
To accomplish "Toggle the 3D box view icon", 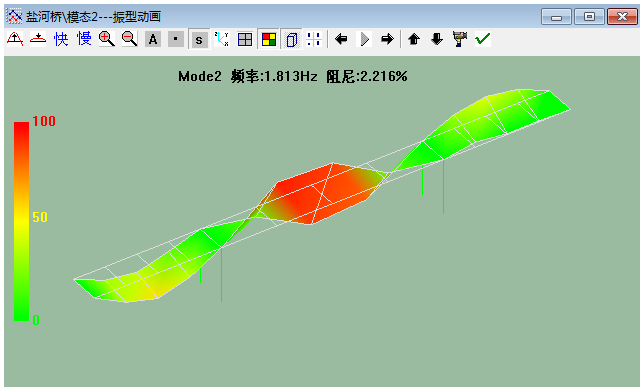I will pyautogui.click(x=292, y=39).
